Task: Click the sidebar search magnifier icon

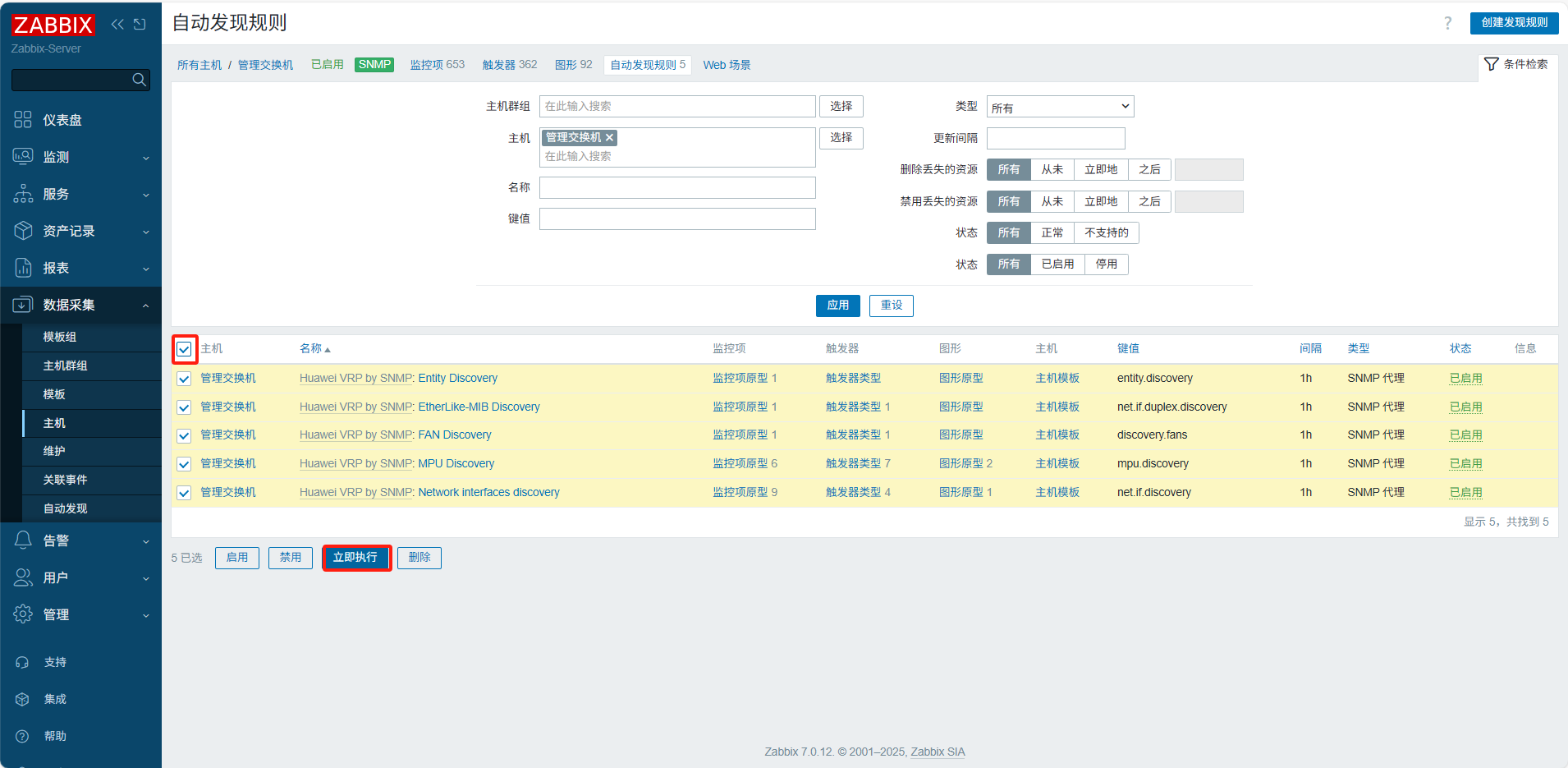Action: coord(139,80)
